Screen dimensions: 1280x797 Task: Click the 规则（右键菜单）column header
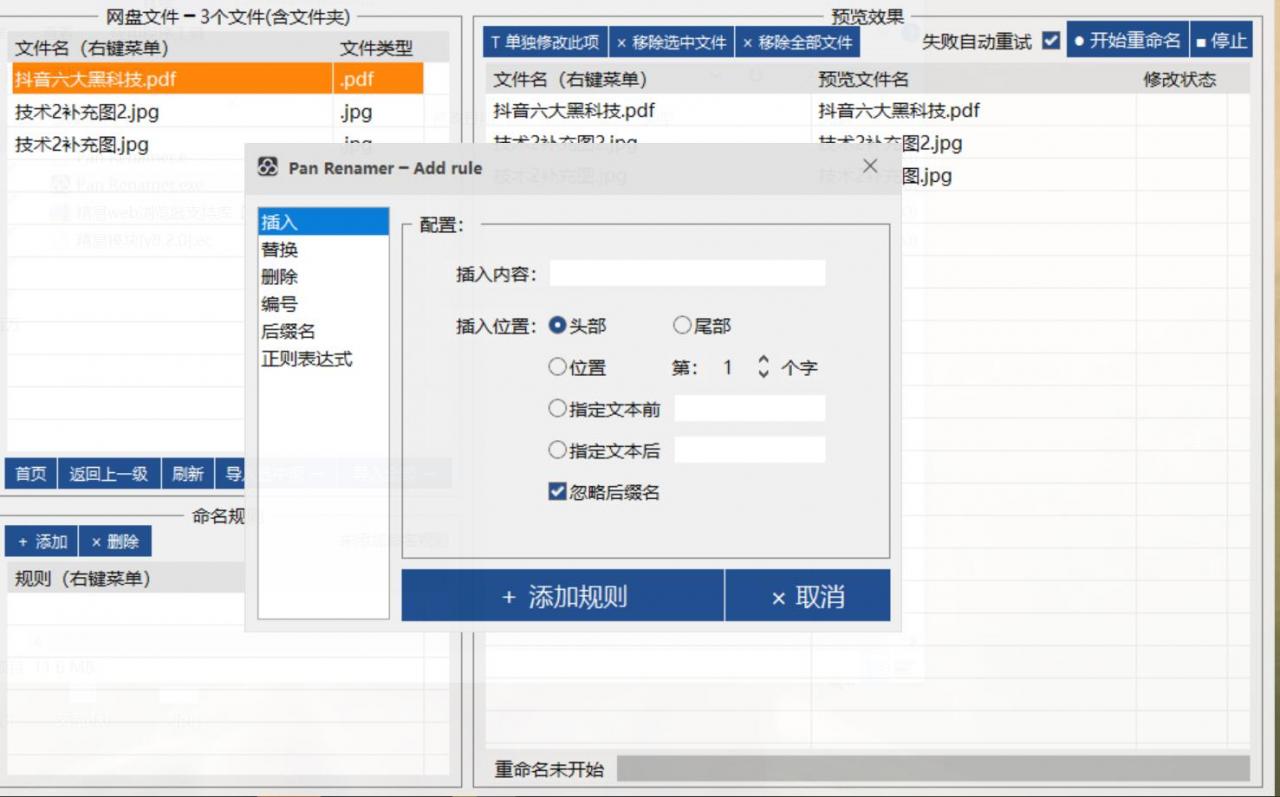125,578
